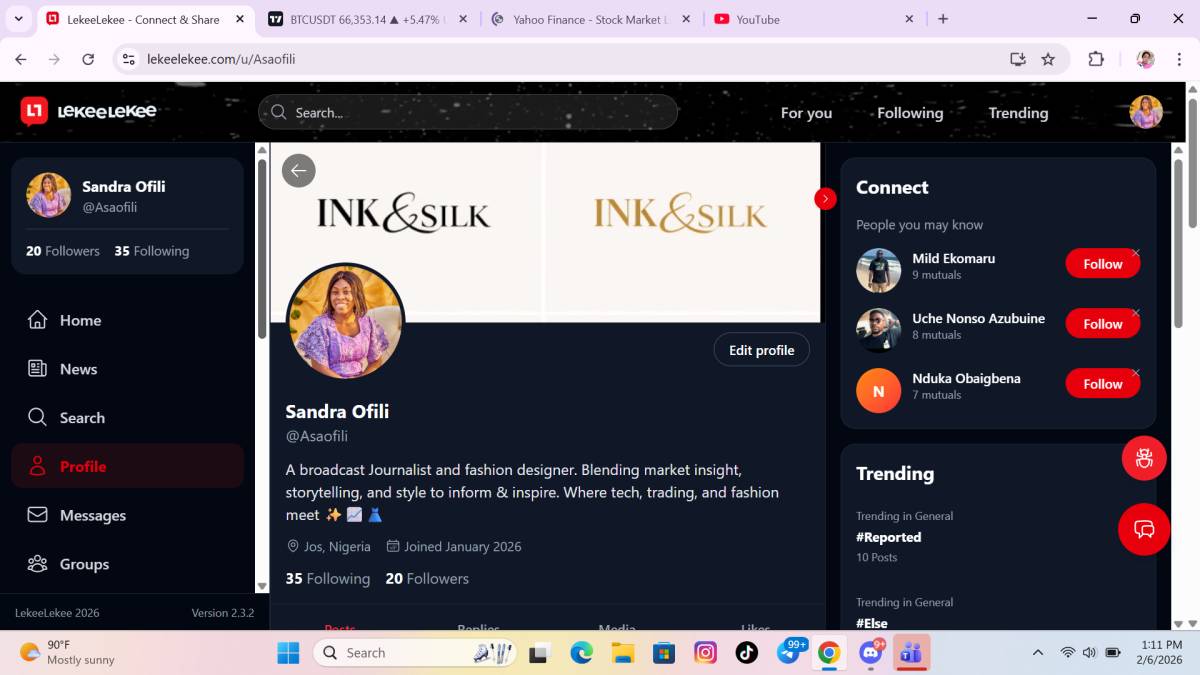
Task: Click the red chat floating button
Action: (1144, 529)
